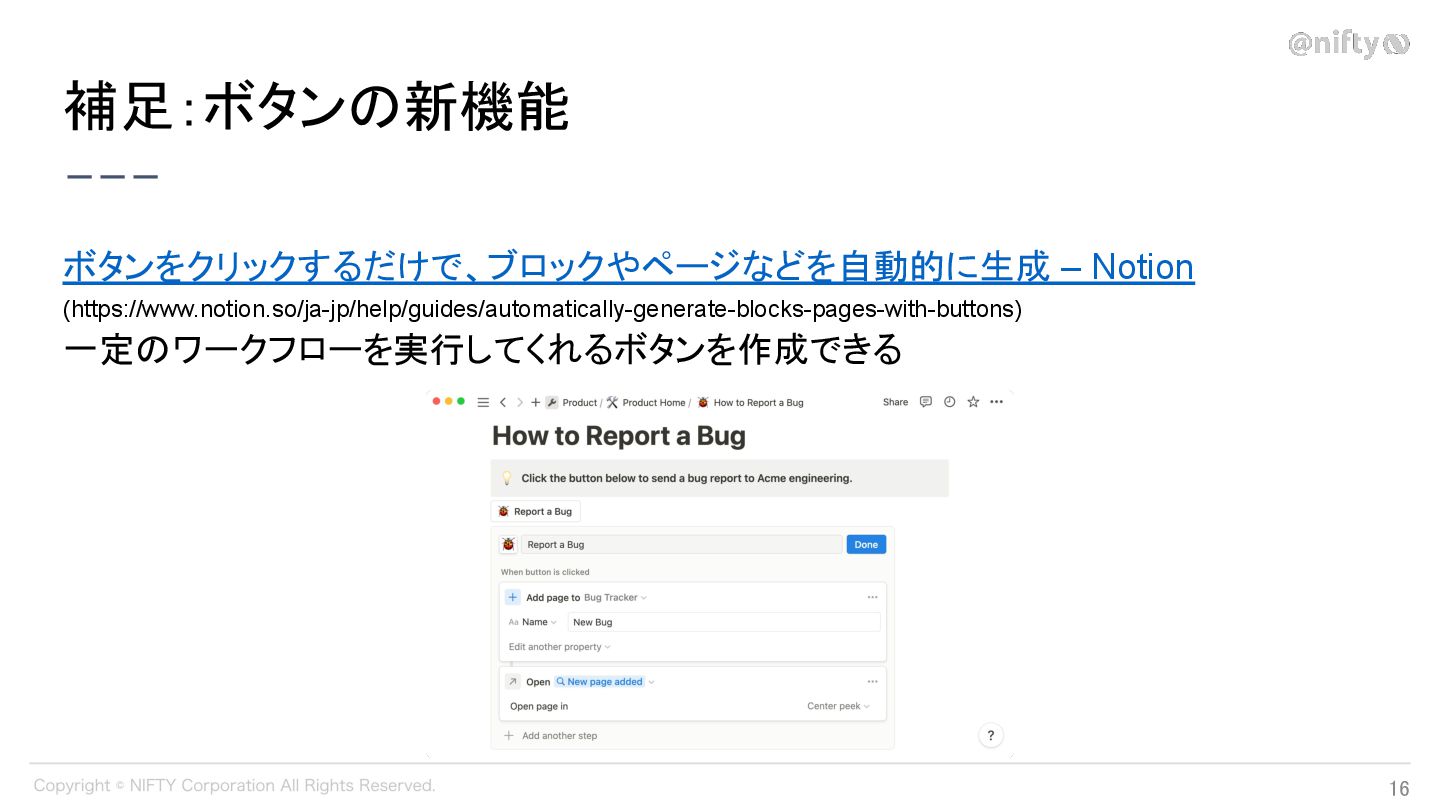Click the macOS yellow minimize dot

449,401
